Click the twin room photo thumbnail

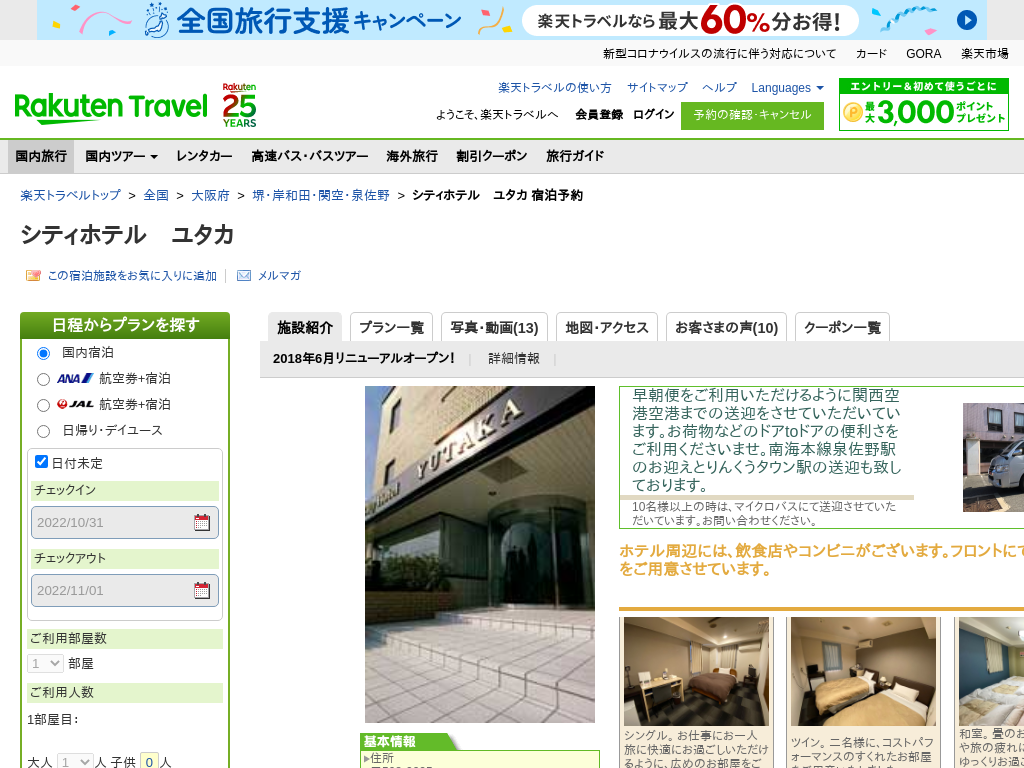(863, 671)
